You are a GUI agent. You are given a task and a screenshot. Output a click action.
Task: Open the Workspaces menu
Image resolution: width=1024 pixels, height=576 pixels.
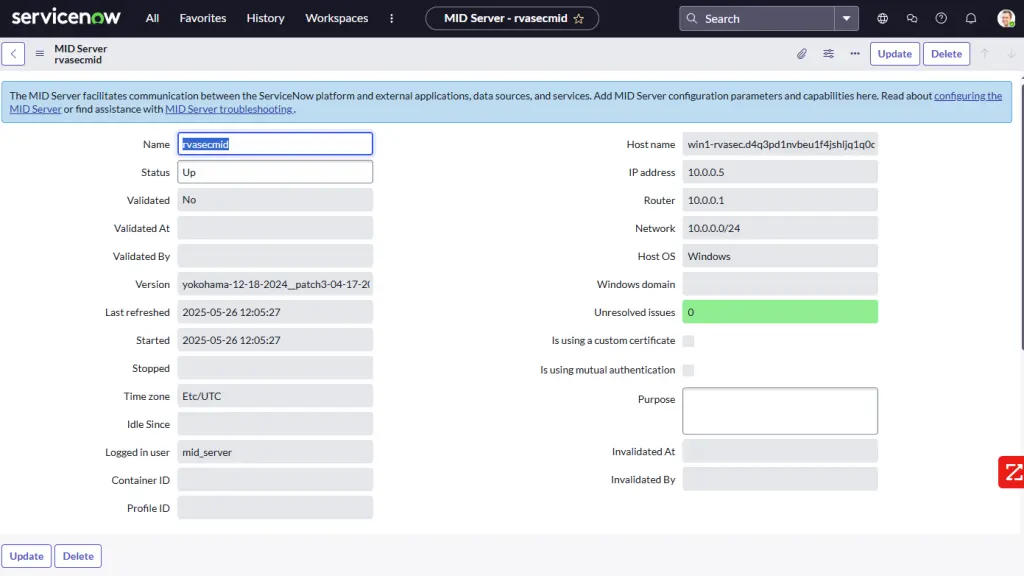point(336,18)
